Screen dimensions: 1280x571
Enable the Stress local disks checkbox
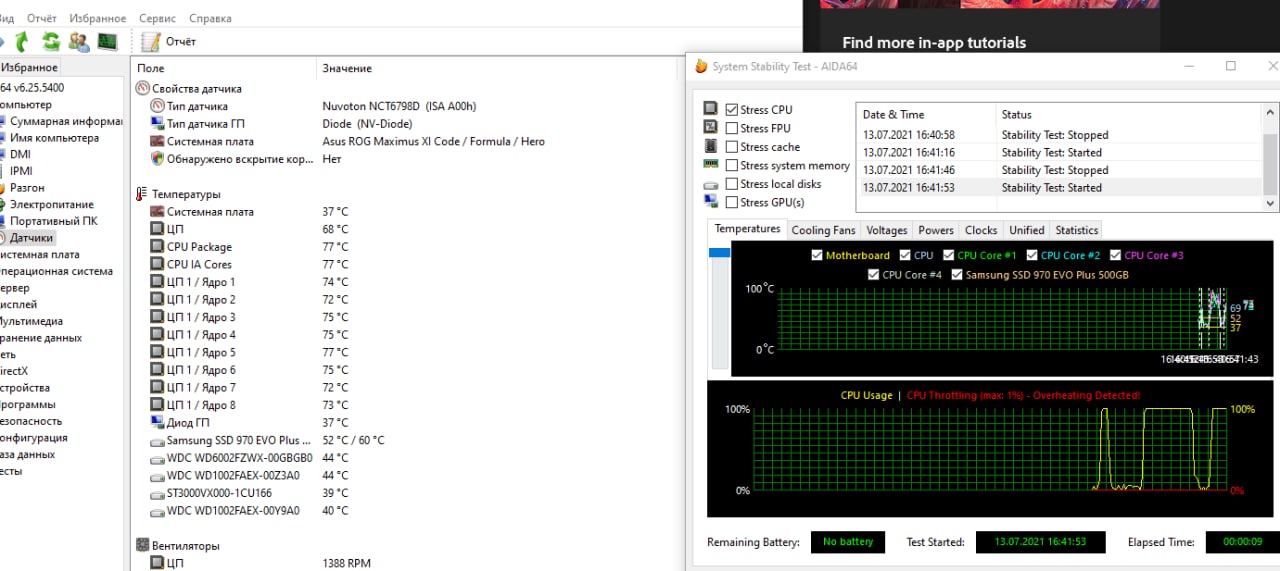click(x=732, y=184)
